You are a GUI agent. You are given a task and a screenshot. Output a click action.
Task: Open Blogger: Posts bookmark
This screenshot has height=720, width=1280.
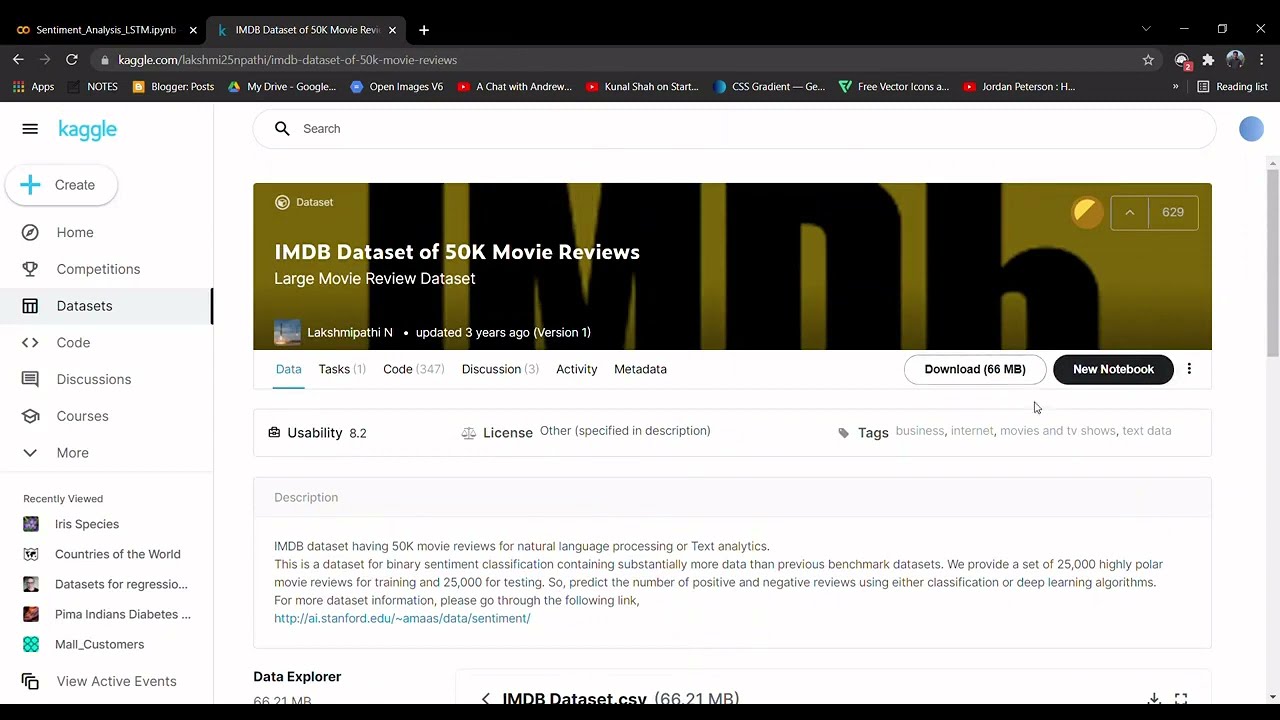coord(173,87)
